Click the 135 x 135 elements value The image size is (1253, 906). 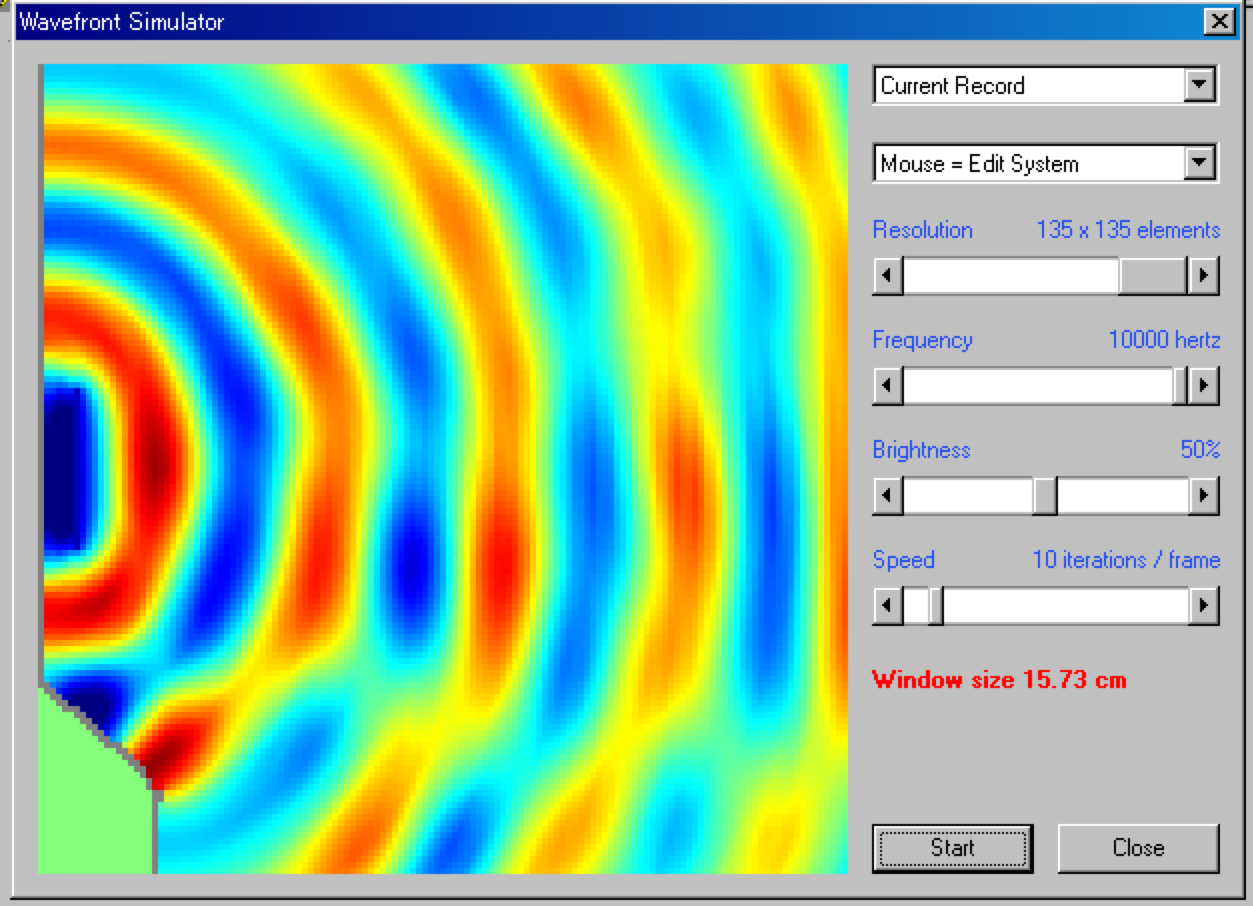click(1128, 230)
